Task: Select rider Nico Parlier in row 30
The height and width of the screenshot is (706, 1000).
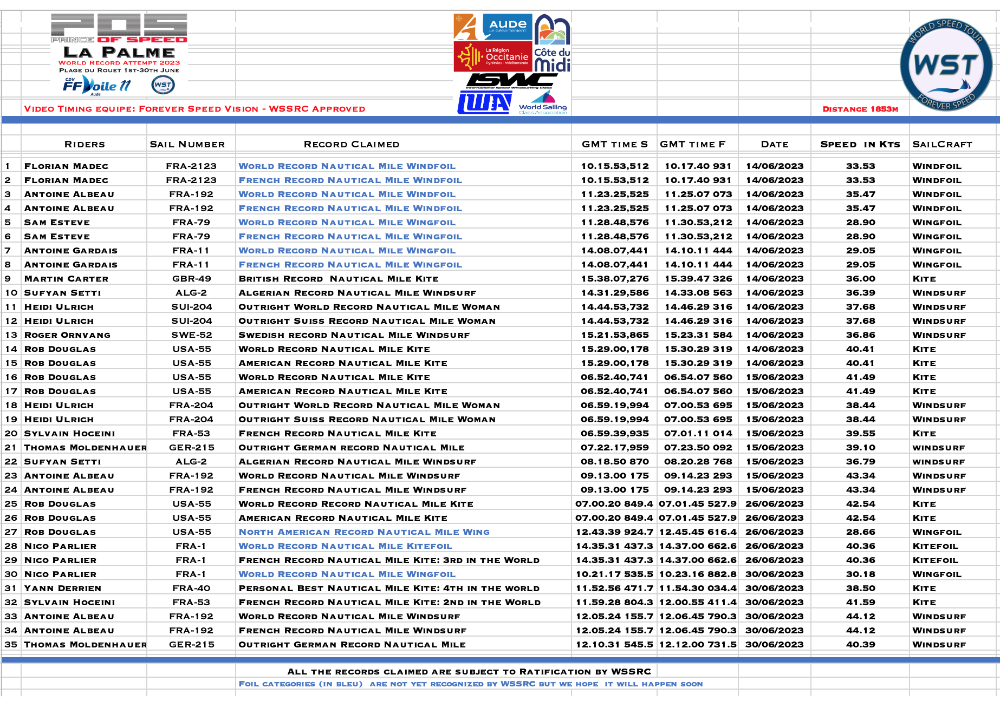Action: [60, 574]
